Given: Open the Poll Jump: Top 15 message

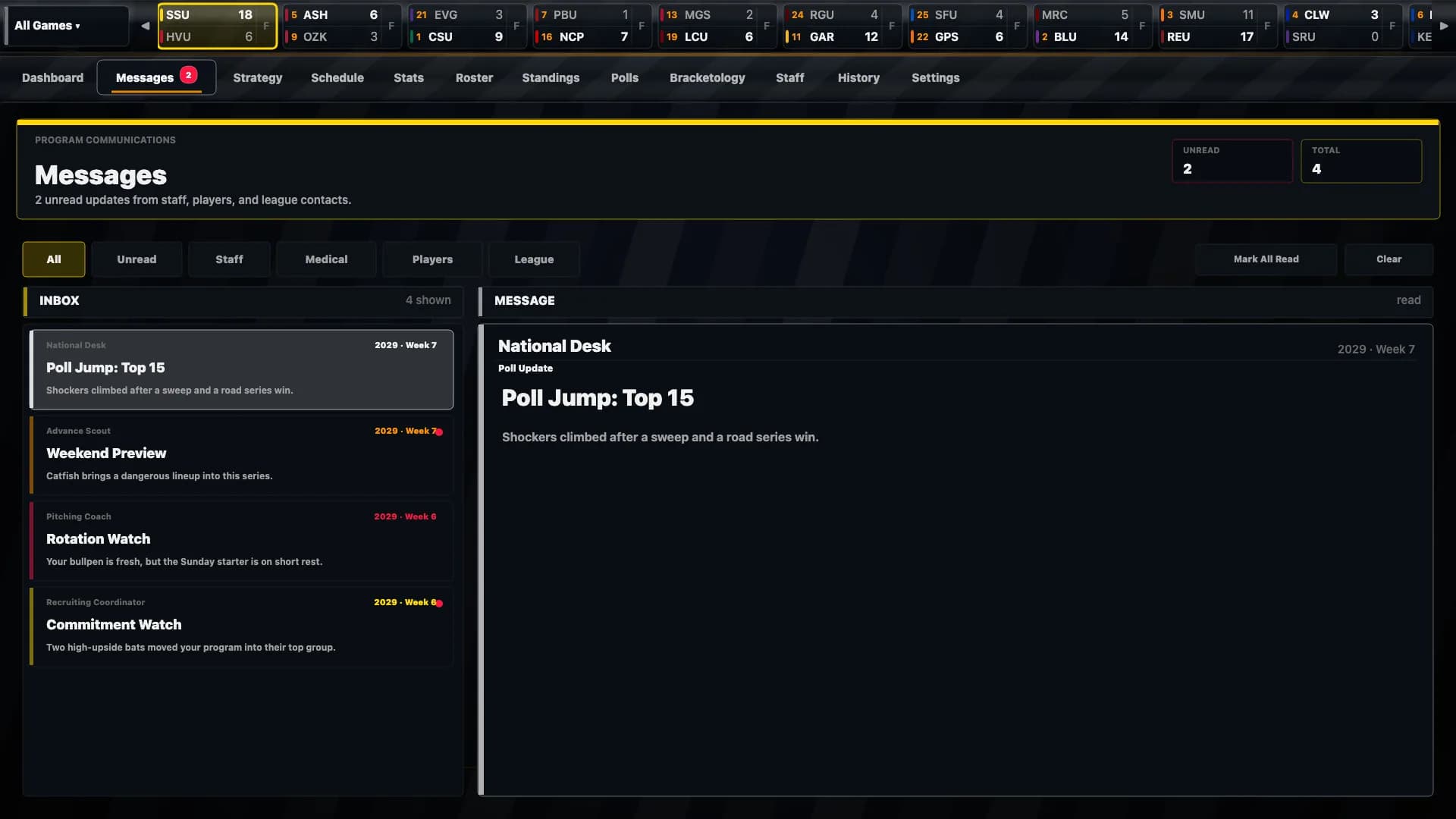Looking at the screenshot, I should [241, 369].
